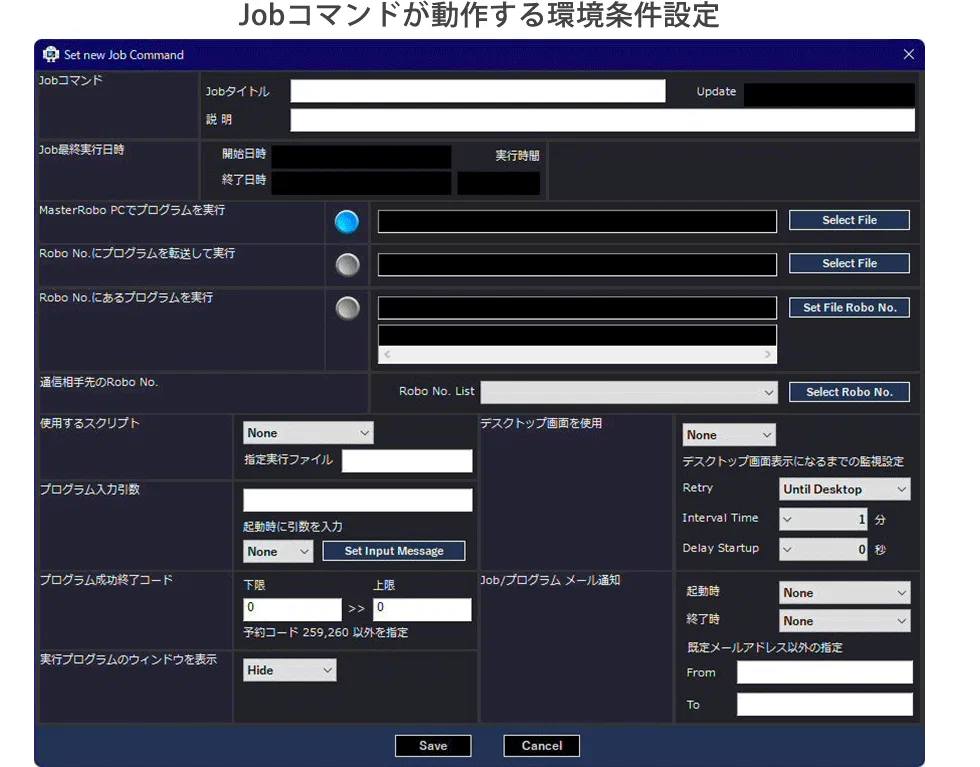Click the 指定実行ファイル input field
This screenshot has height=767, width=980.
click(407, 461)
